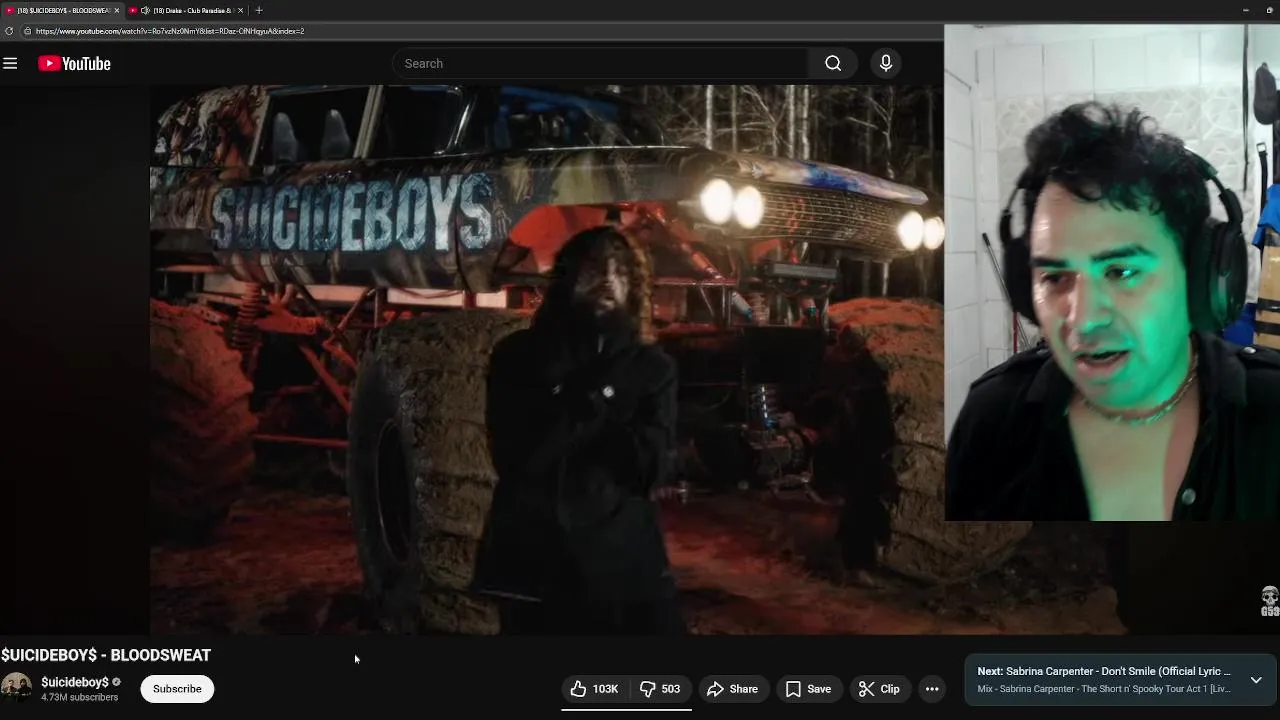Open the three-dot more actions menu
Image resolution: width=1280 pixels, height=720 pixels.
(932, 689)
